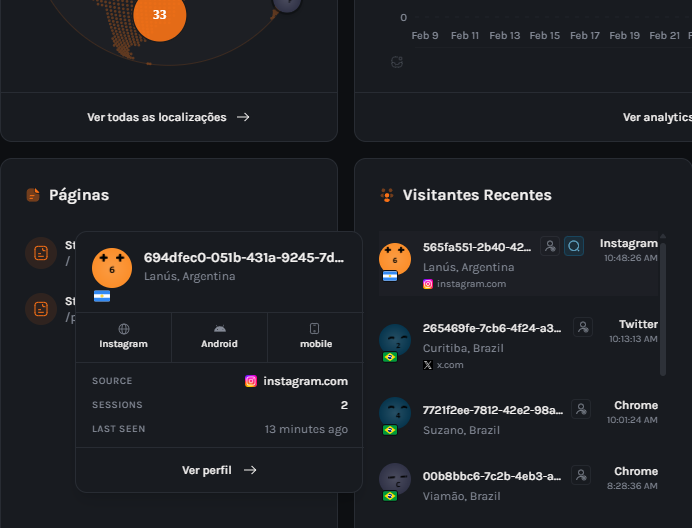Click the popup visitor avatar for 694dfec0
The width and height of the screenshot is (692, 528).
[112, 268]
